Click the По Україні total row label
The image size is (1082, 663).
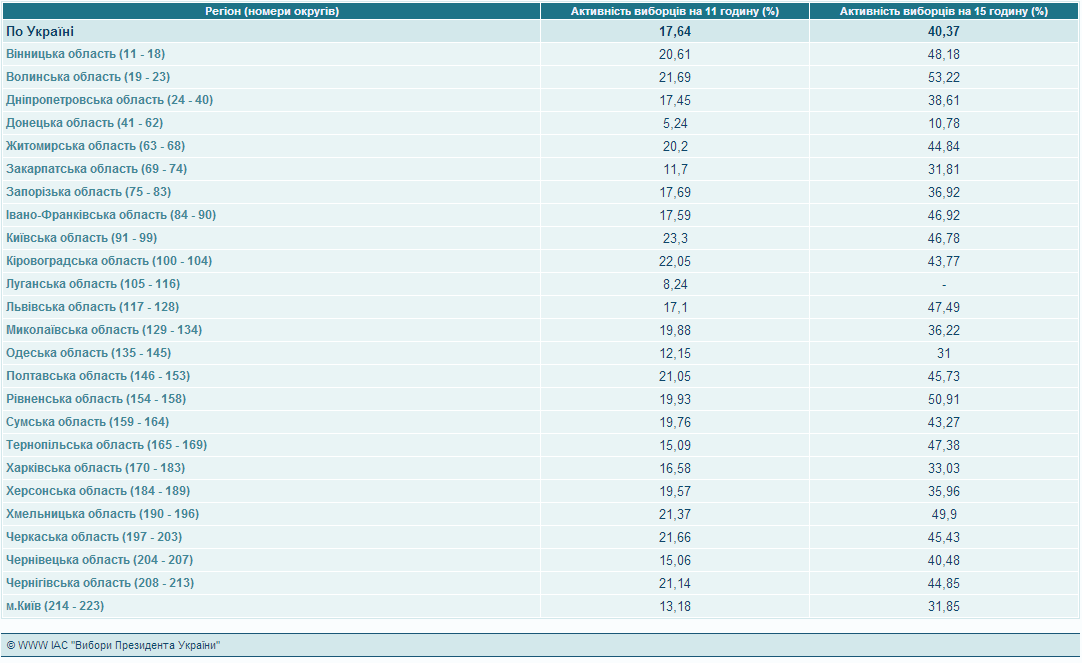tap(40, 31)
